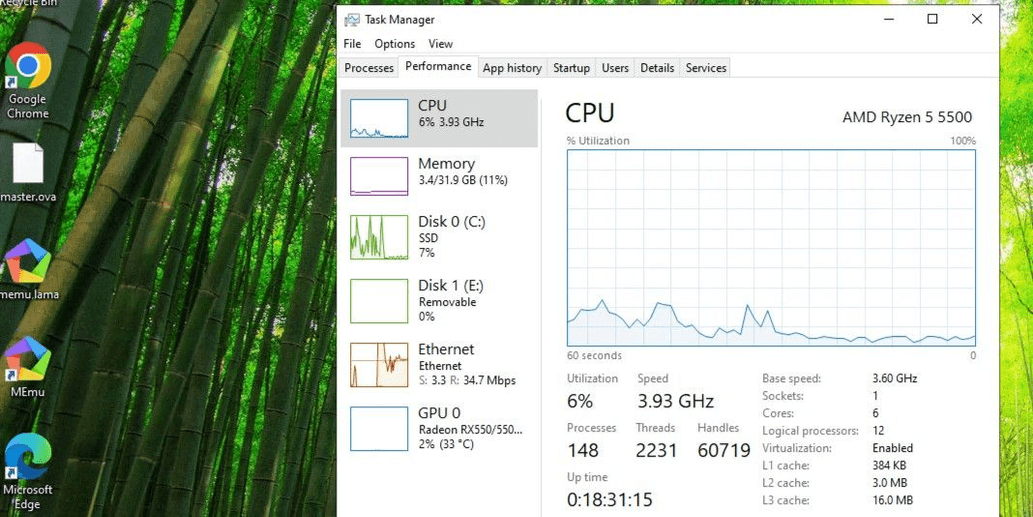Select the CPU mini graph thumbnail

[x=379, y=118]
